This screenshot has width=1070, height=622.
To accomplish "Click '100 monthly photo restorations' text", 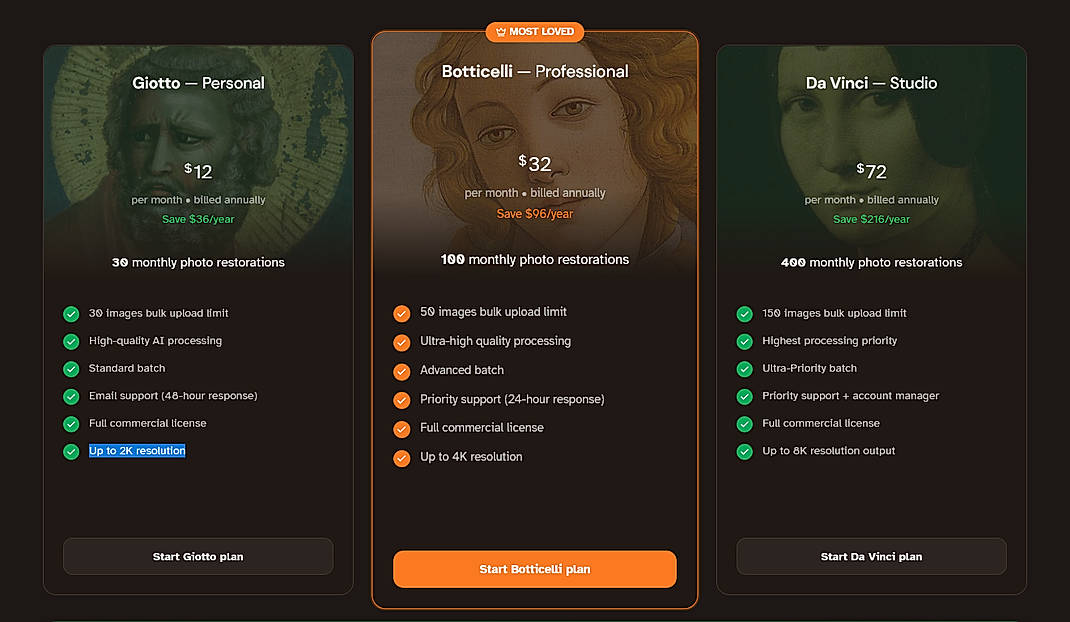I will coord(534,259).
